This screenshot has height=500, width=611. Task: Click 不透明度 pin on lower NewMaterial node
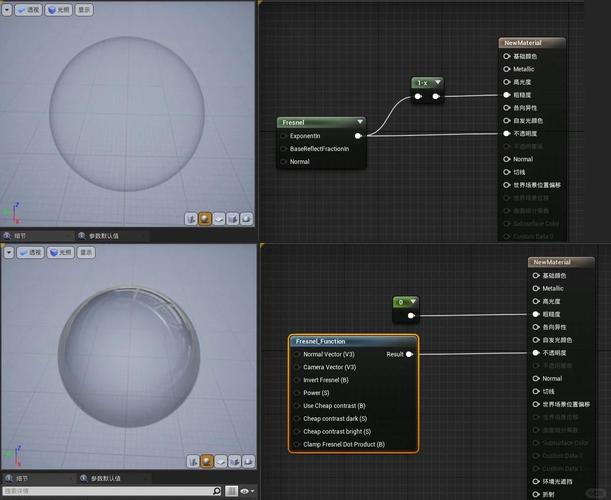[536, 353]
